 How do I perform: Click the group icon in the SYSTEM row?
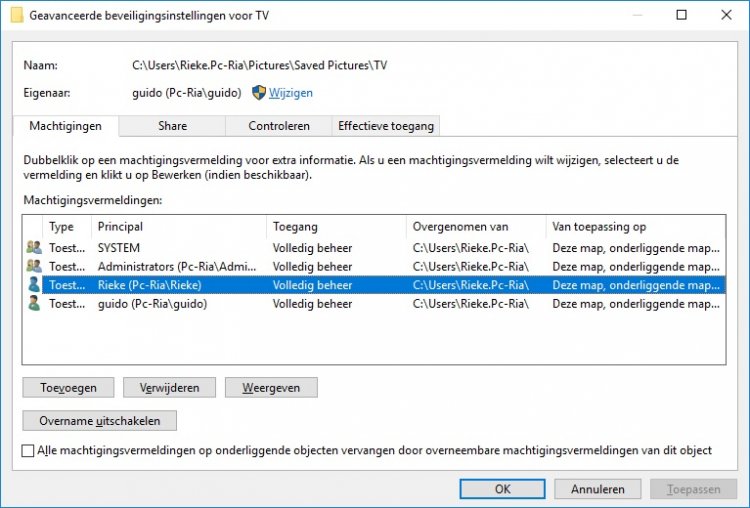pyautogui.click(x=34, y=248)
